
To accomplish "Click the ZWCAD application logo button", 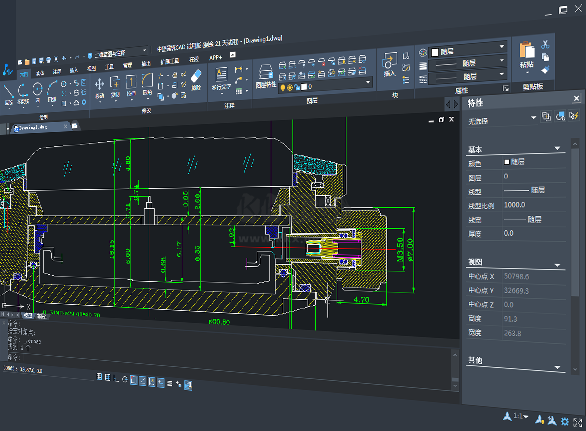I will point(7,70).
